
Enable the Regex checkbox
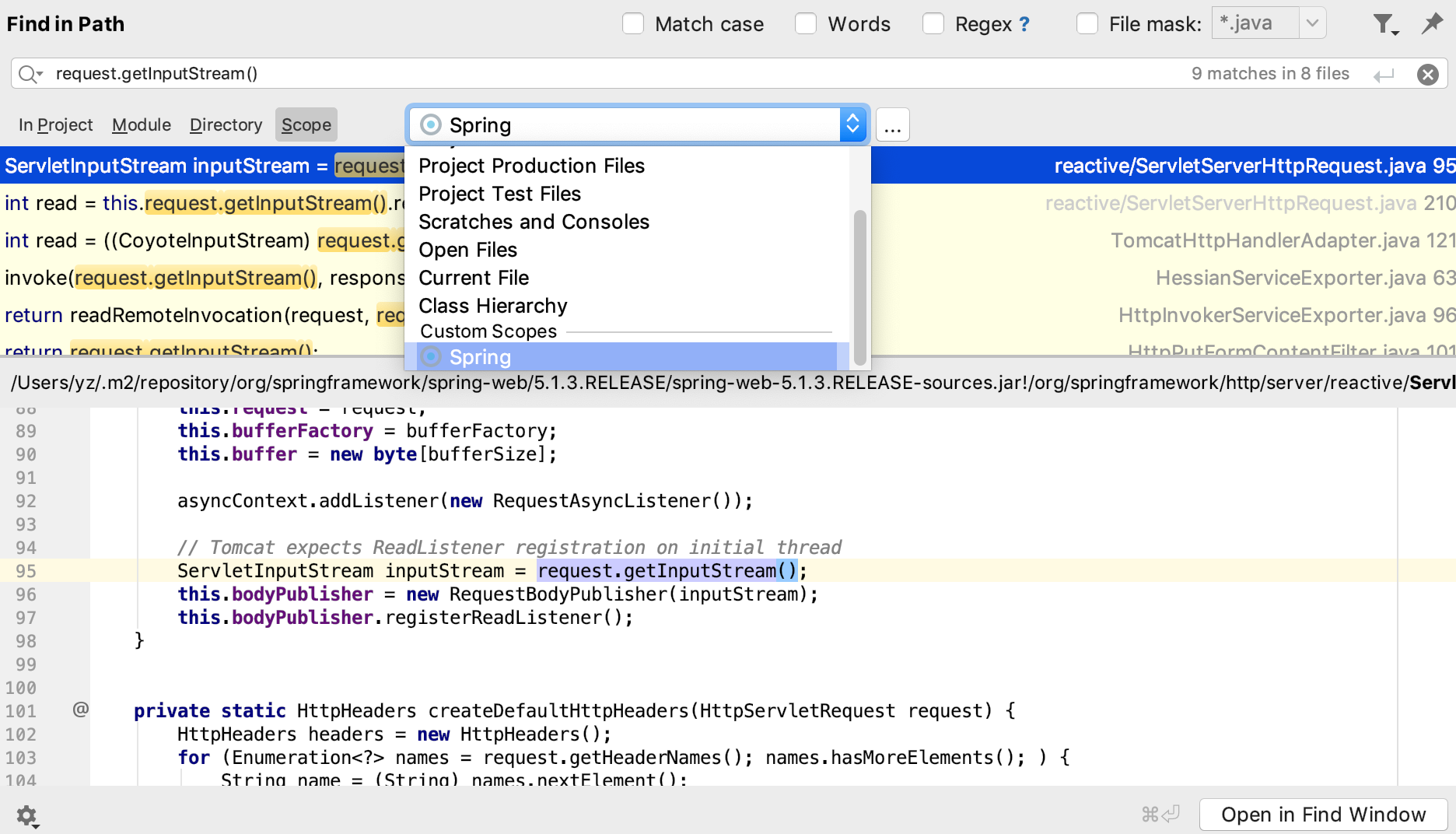tap(933, 24)
